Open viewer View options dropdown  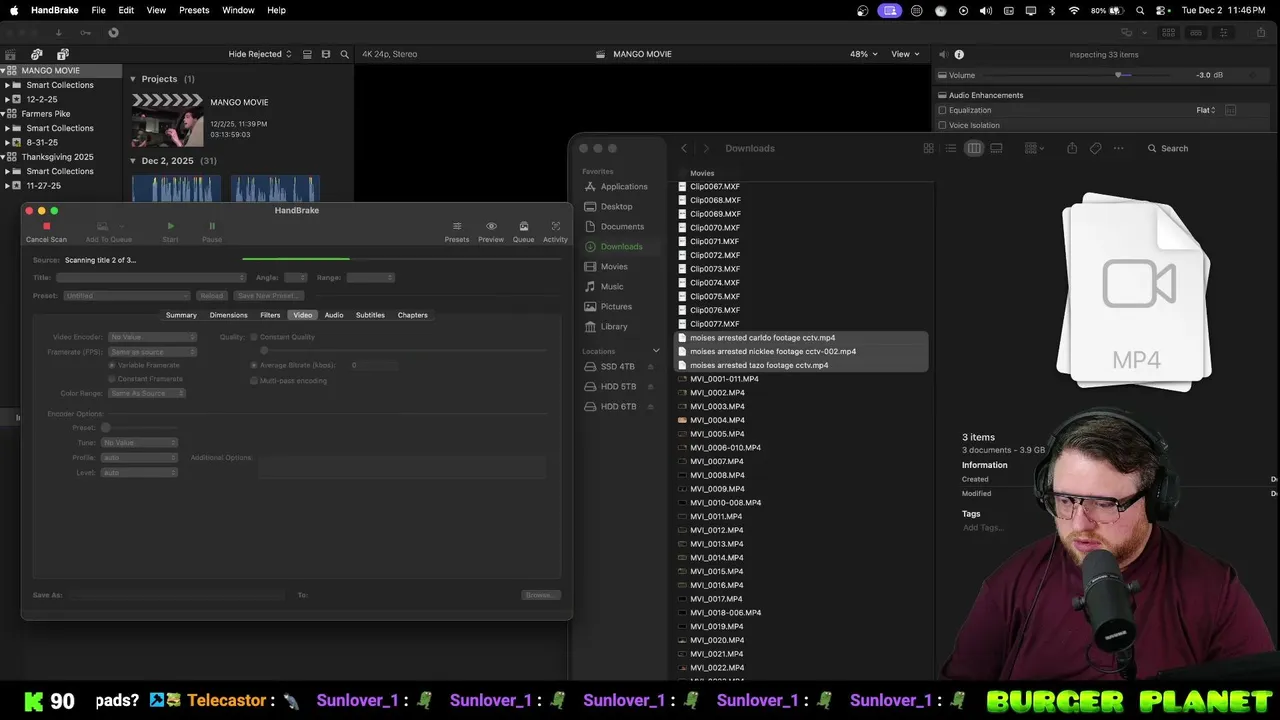905,54
